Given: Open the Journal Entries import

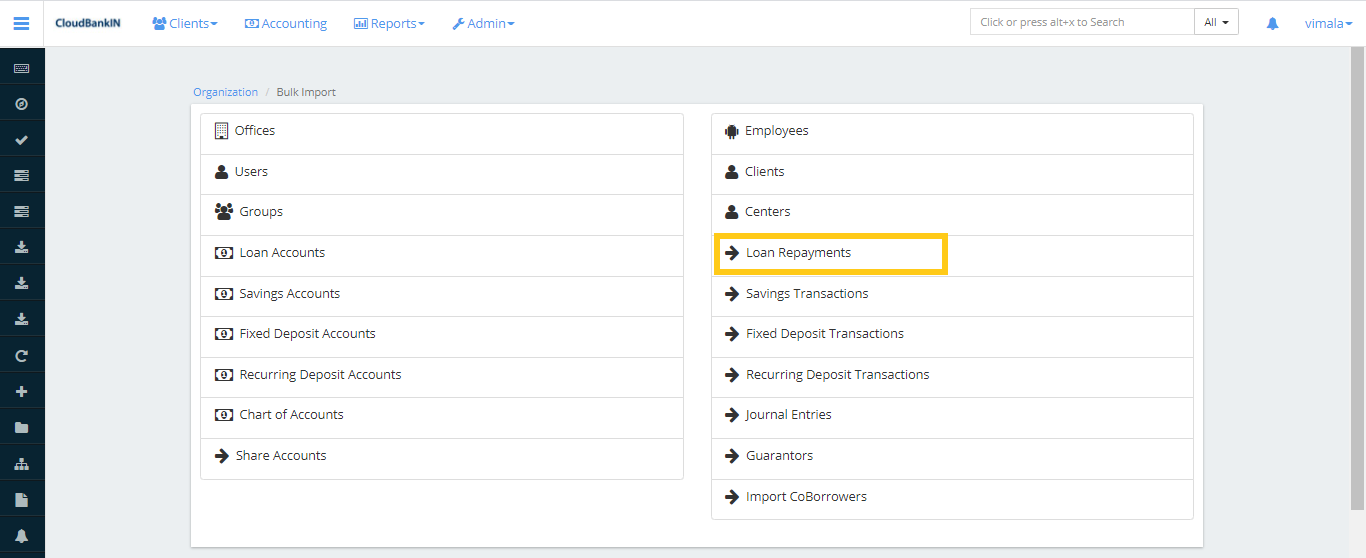Looking at the screenshot, I should pos(788,415).
